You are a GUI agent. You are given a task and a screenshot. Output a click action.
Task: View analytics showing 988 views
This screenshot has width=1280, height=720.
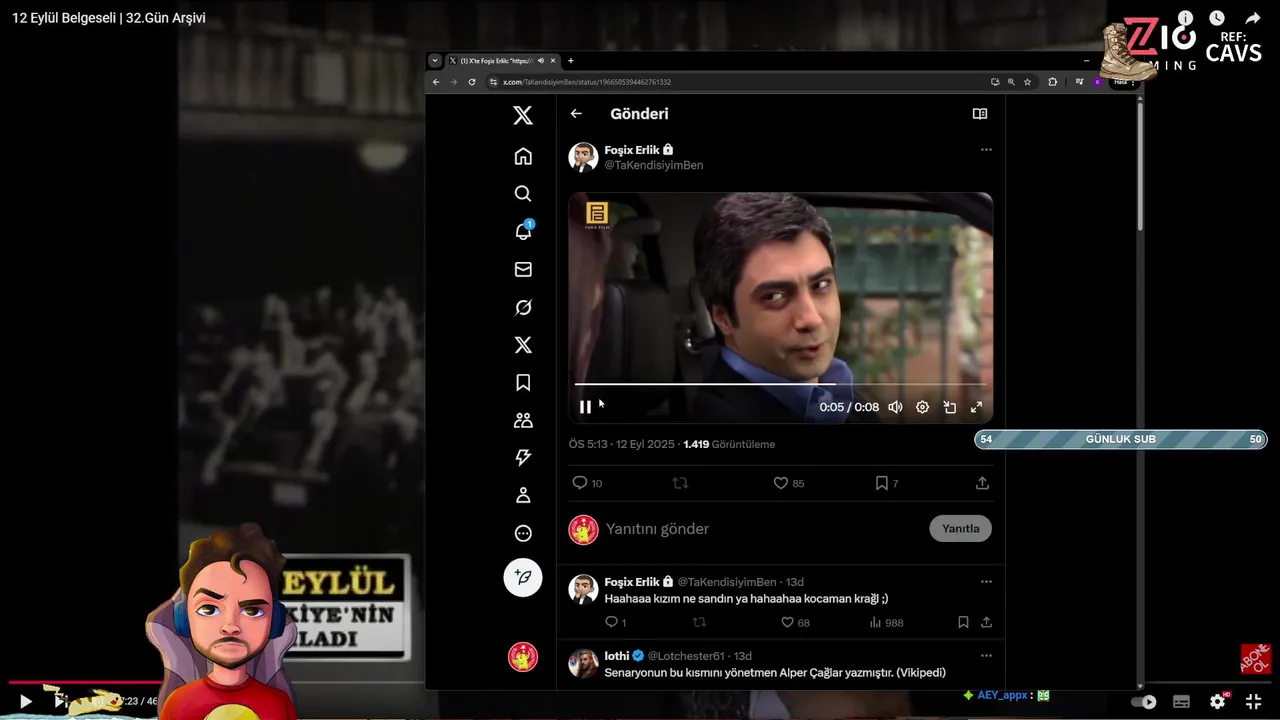point(886,622)
